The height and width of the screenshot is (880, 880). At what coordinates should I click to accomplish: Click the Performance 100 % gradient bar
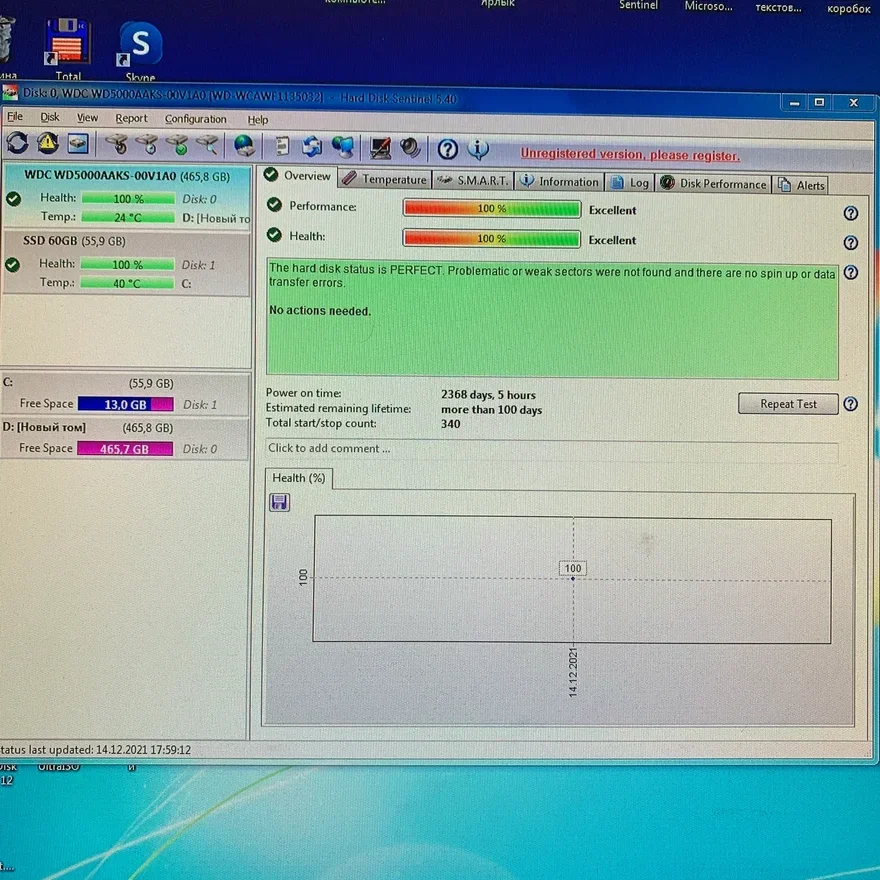tap(492, 208)
